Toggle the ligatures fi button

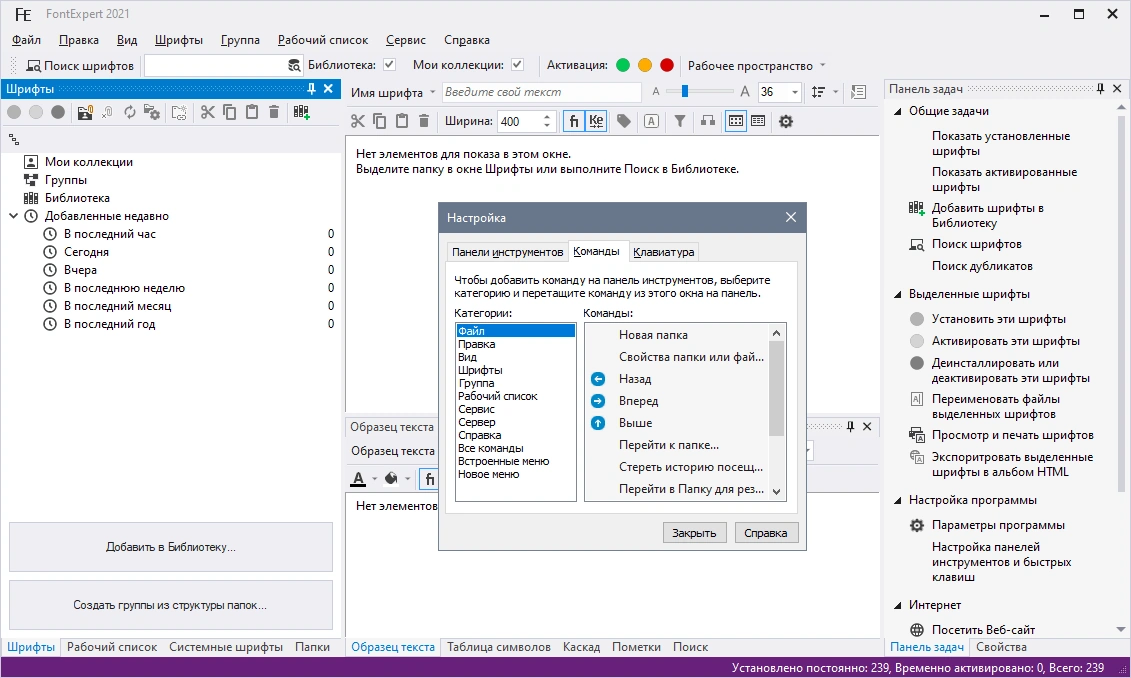tap(574, 121)
